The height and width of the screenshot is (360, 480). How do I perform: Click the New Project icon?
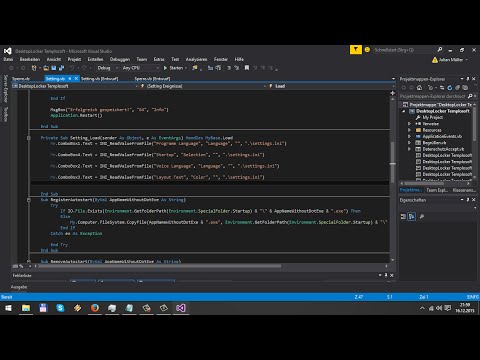tap(34, 68)
